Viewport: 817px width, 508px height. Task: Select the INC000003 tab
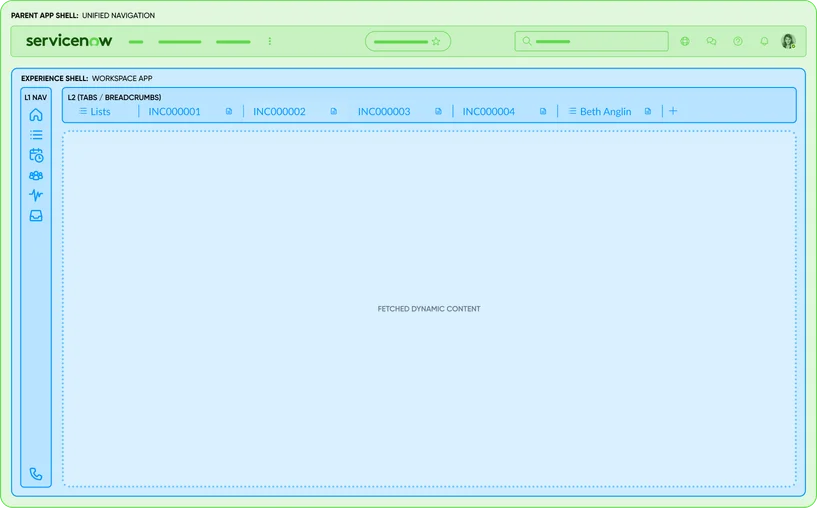pos(384,111)
